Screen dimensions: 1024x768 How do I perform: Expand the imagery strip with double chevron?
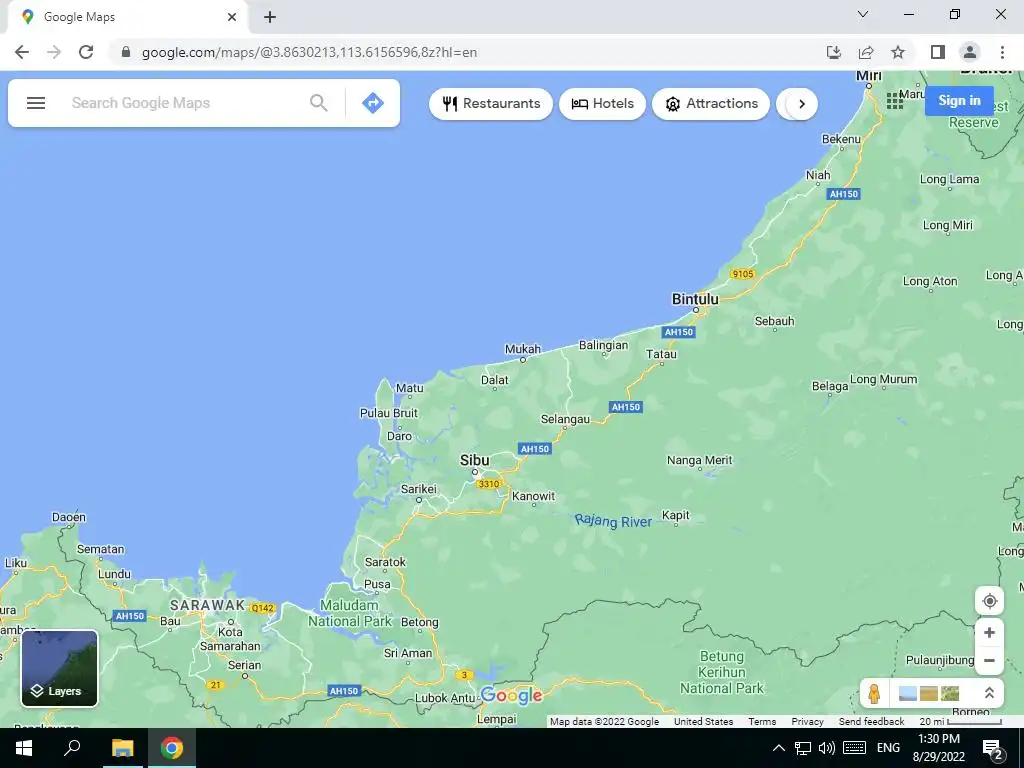[989, 693]
